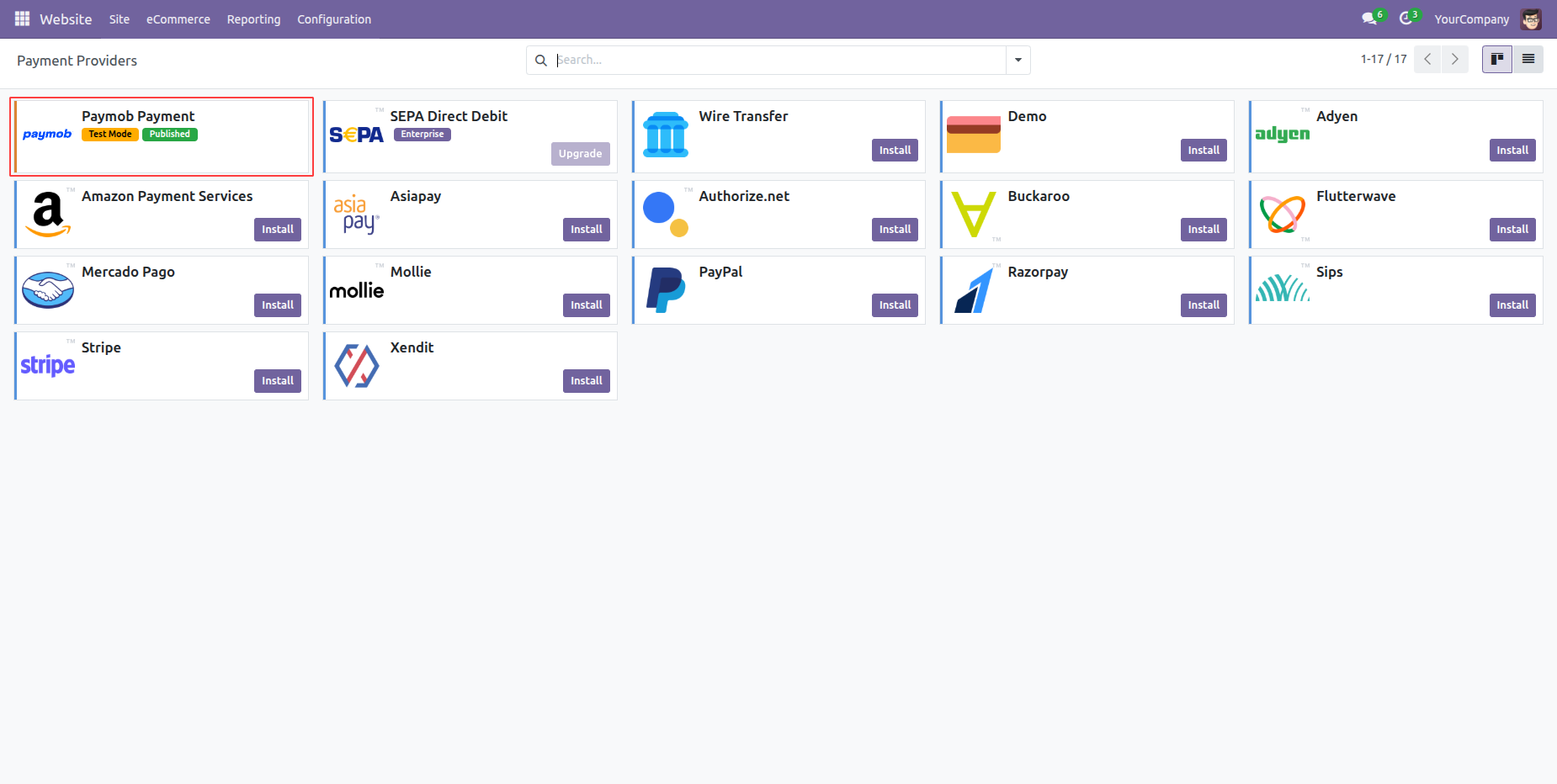Screen dimensions: 1557x784
Task: Click the Buckaroo logo
Action: (x=974, y=215)
